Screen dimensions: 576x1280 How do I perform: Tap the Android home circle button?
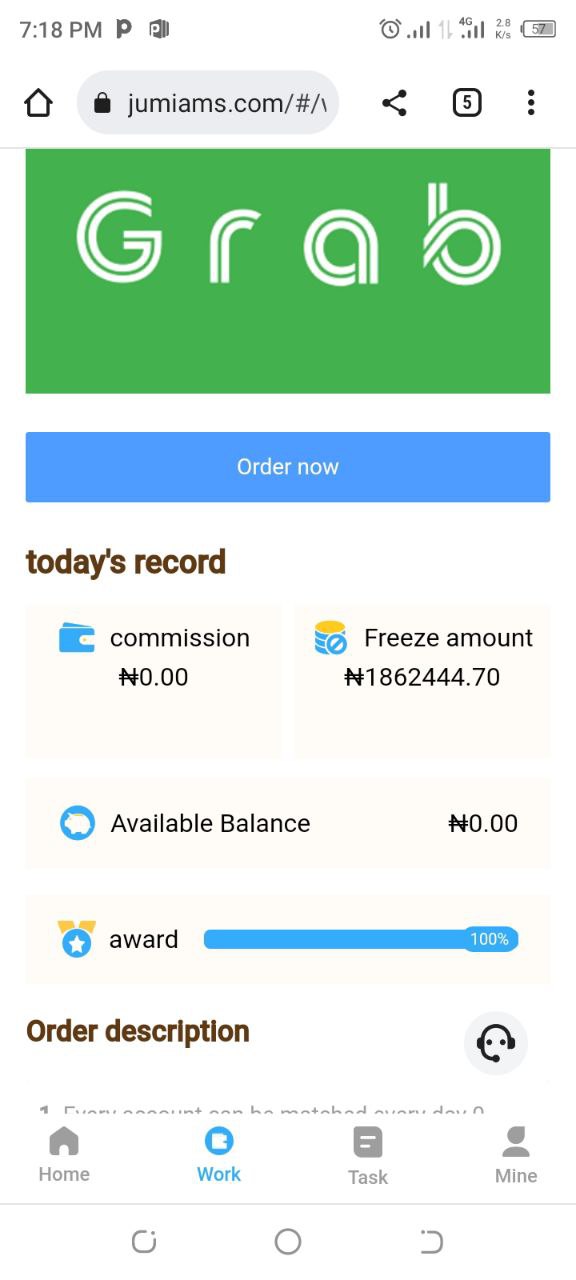tap(288, 1242)
